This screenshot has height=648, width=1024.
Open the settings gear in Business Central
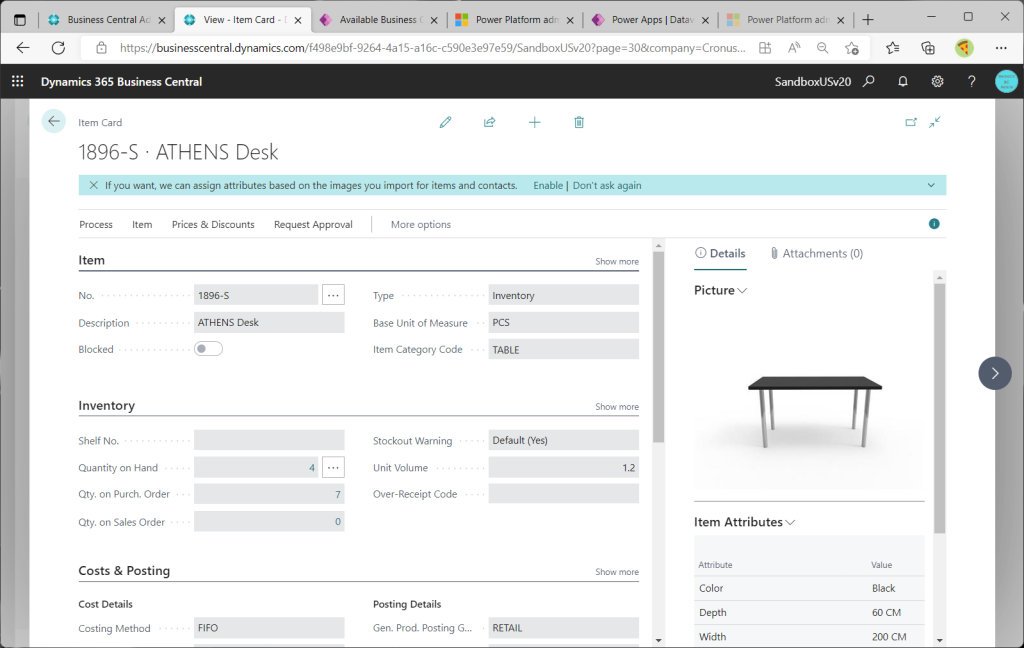(937, 81)
